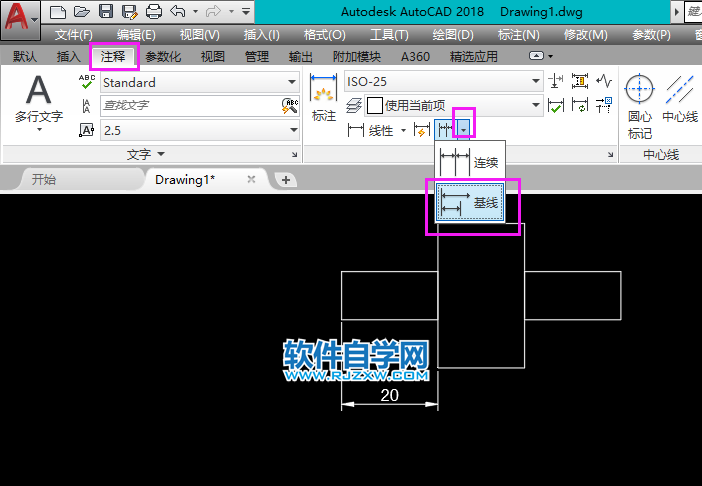Create a new drawing from the quick access toolbar
The height and width of the screenshot is (486, 702).
(58, 12)
